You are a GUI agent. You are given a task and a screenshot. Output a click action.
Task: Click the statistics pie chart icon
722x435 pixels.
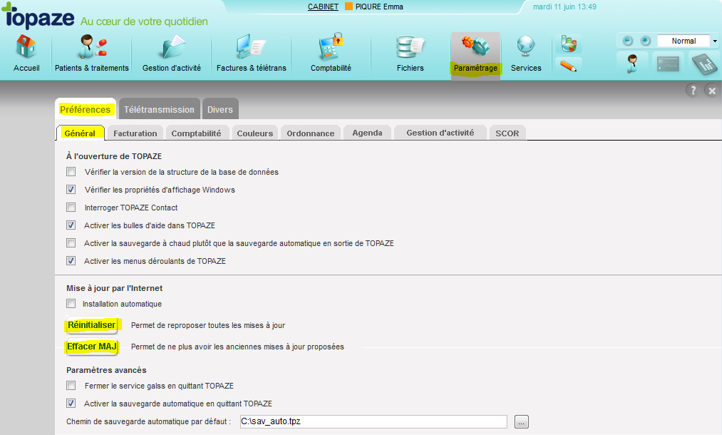(x=569, y=44)
